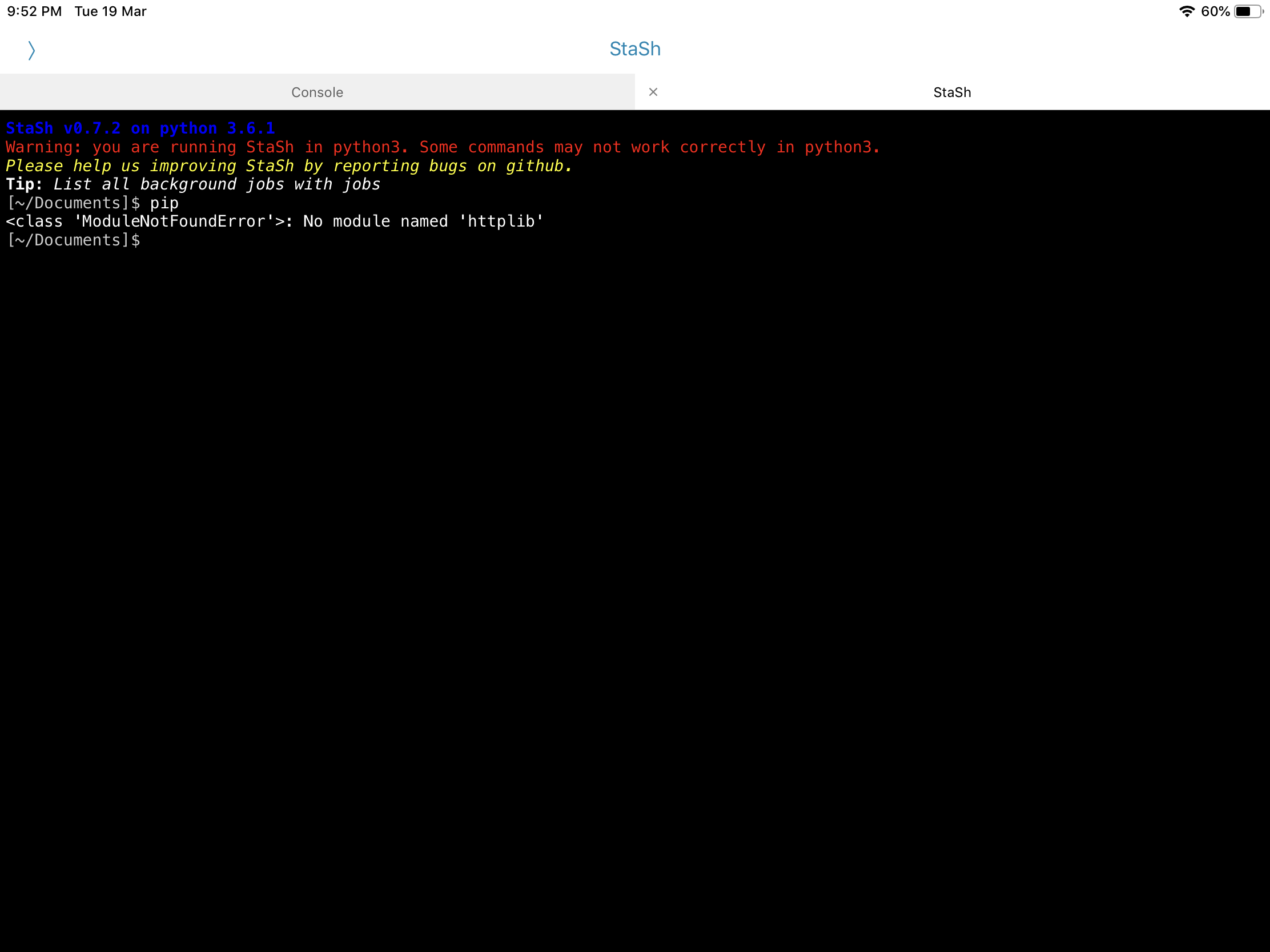Click the Tip about background jobs
1270x952 pixels.
pos(193,184)
